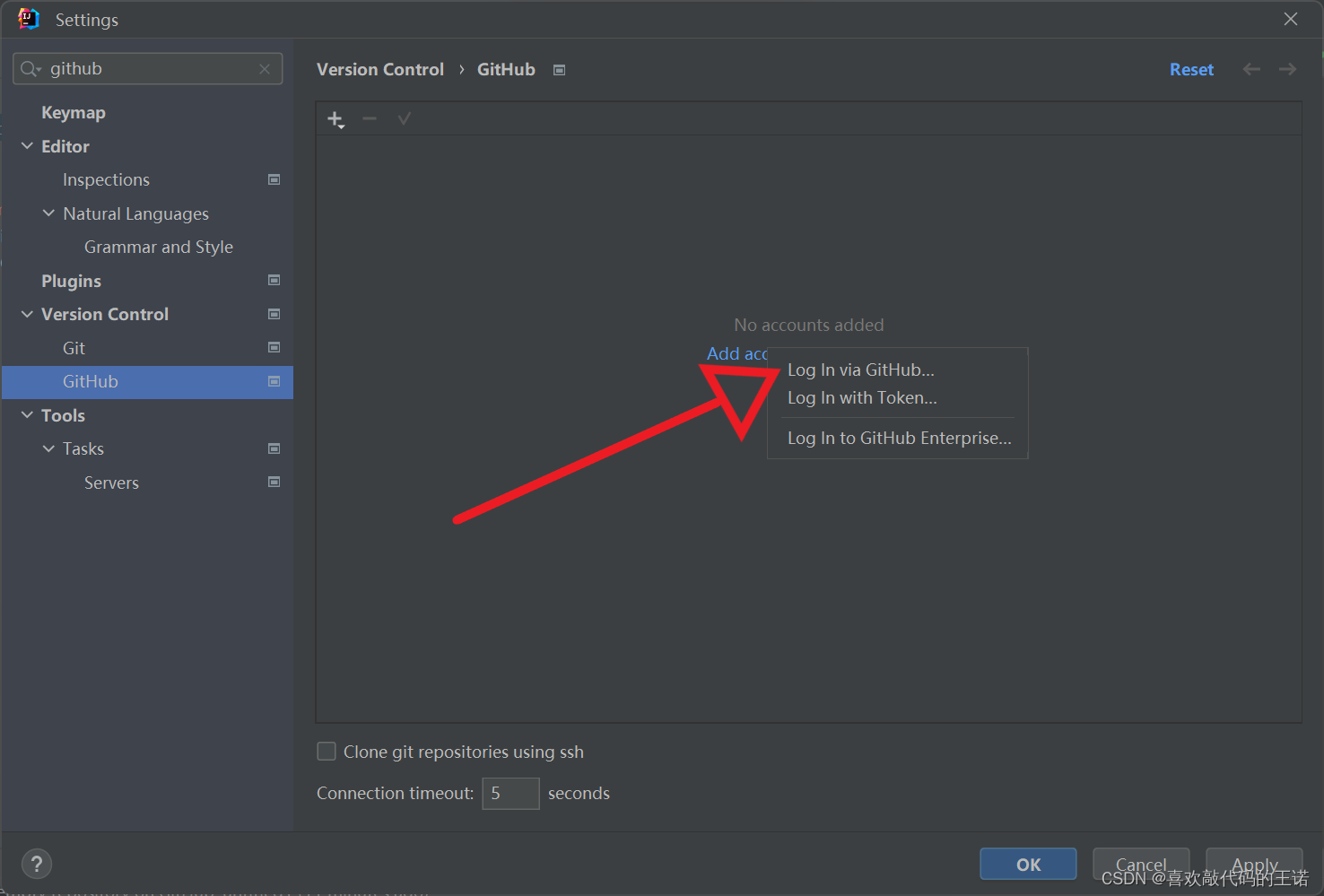Click project settings icon on Tasks row
The width and height of the screenshot is (1324, 896).
click(x=274, y=448)
